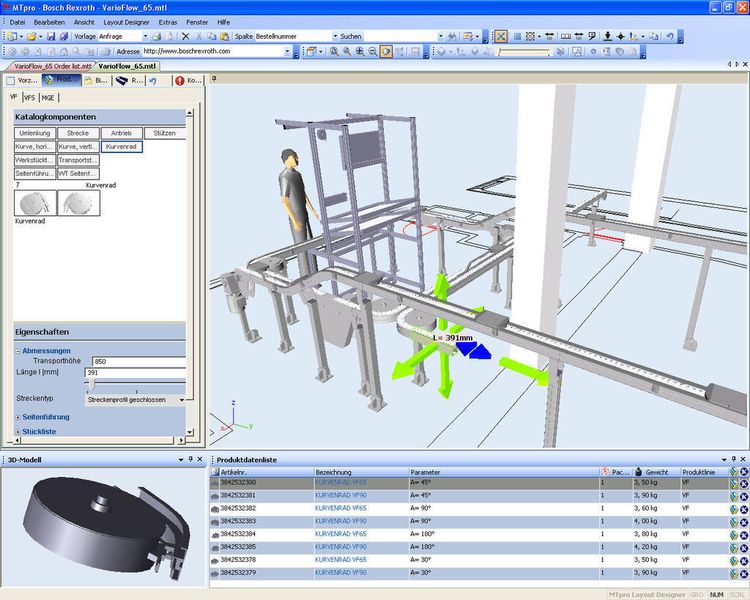Viewport: 750px width, 600px height.
Task: Open the Extras menu
Action: point(168,22)
